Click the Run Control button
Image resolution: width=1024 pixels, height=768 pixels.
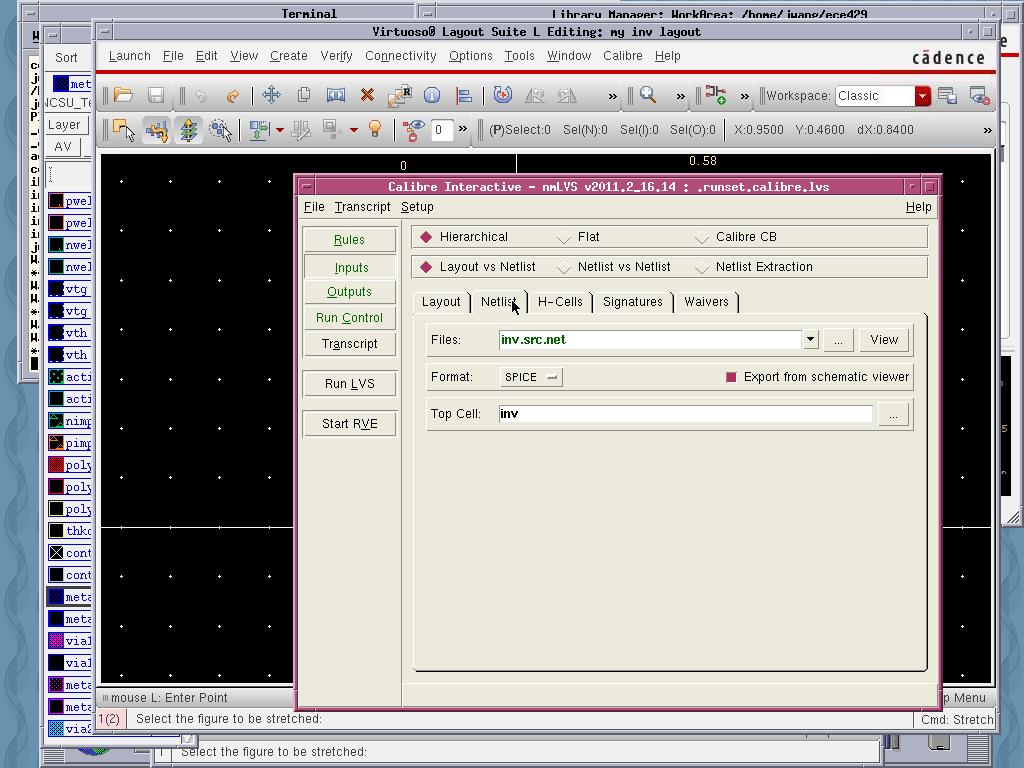350,318
